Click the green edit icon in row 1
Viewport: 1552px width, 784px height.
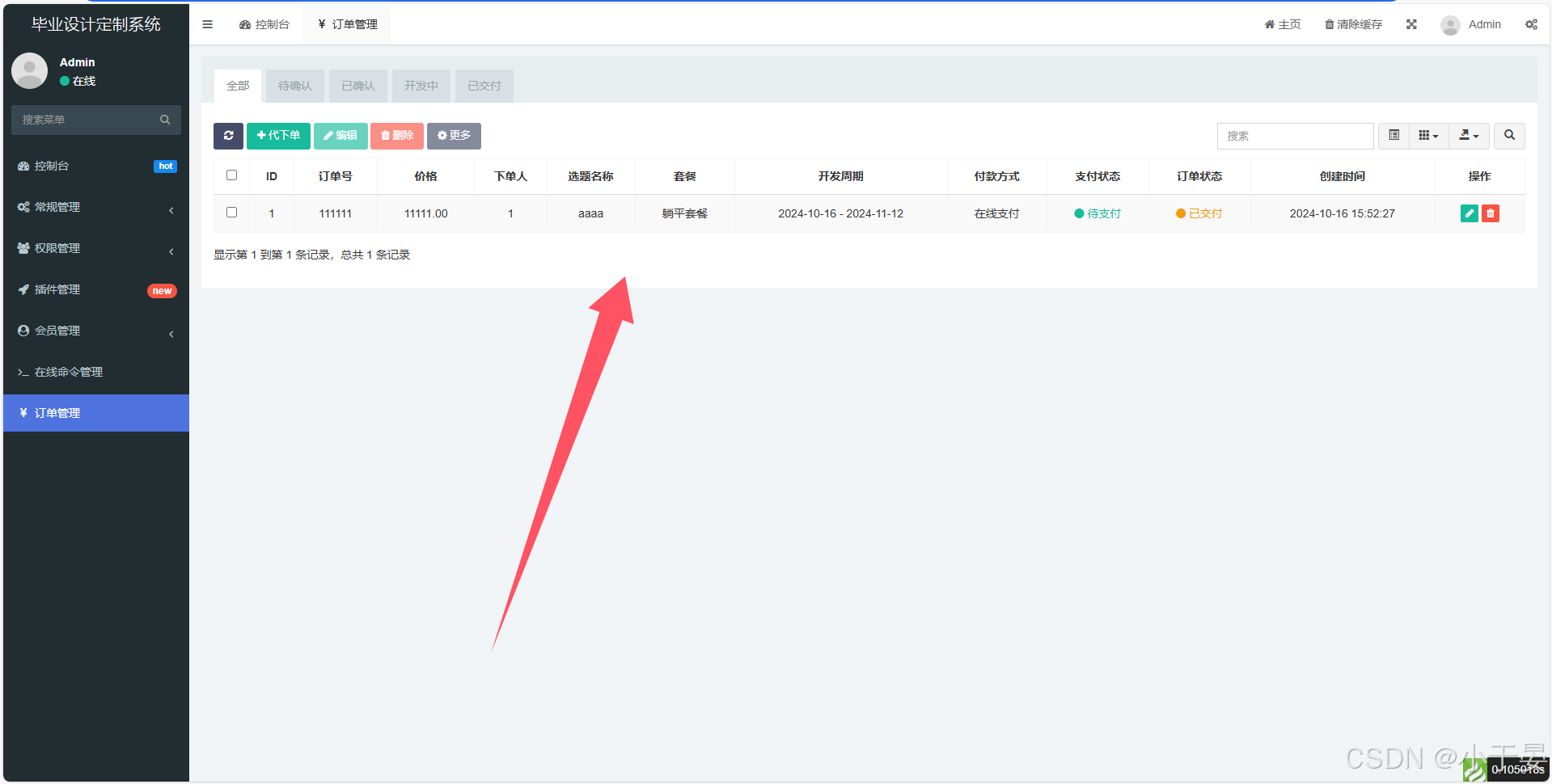click(1470, 213)
